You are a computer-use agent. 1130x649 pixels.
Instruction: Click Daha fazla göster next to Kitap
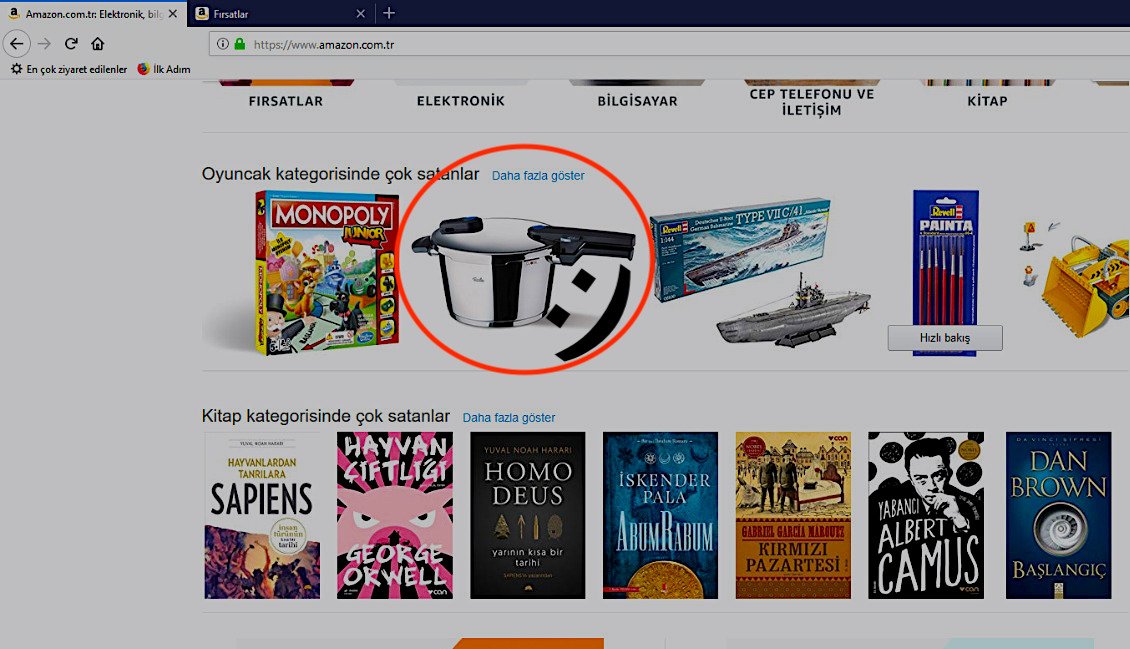[x=509, y=418]
